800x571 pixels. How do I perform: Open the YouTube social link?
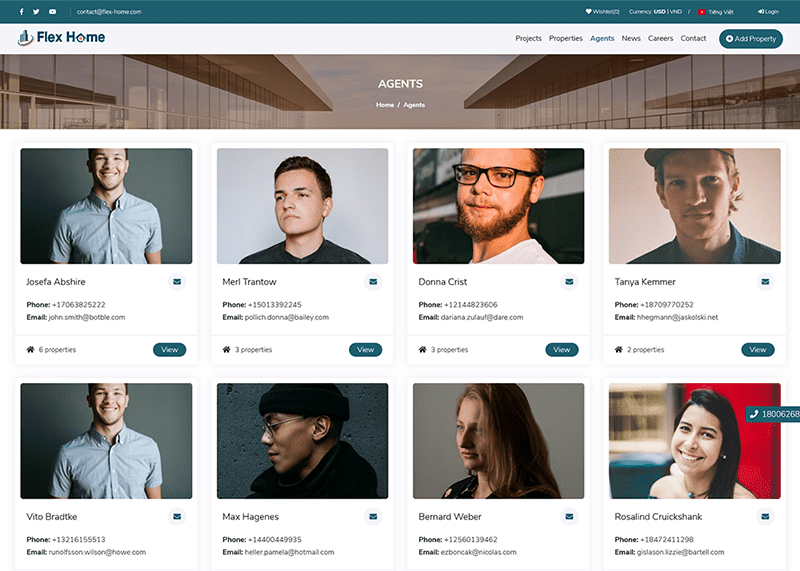pyautogui.click(x=52, y=11)
